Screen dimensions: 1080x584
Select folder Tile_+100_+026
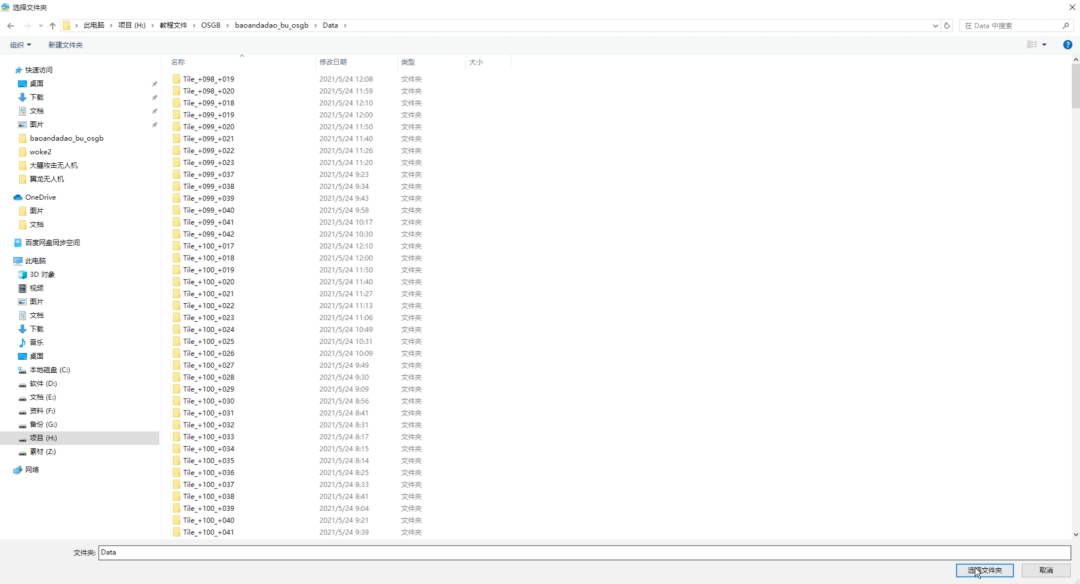click(x=208, y=353)
